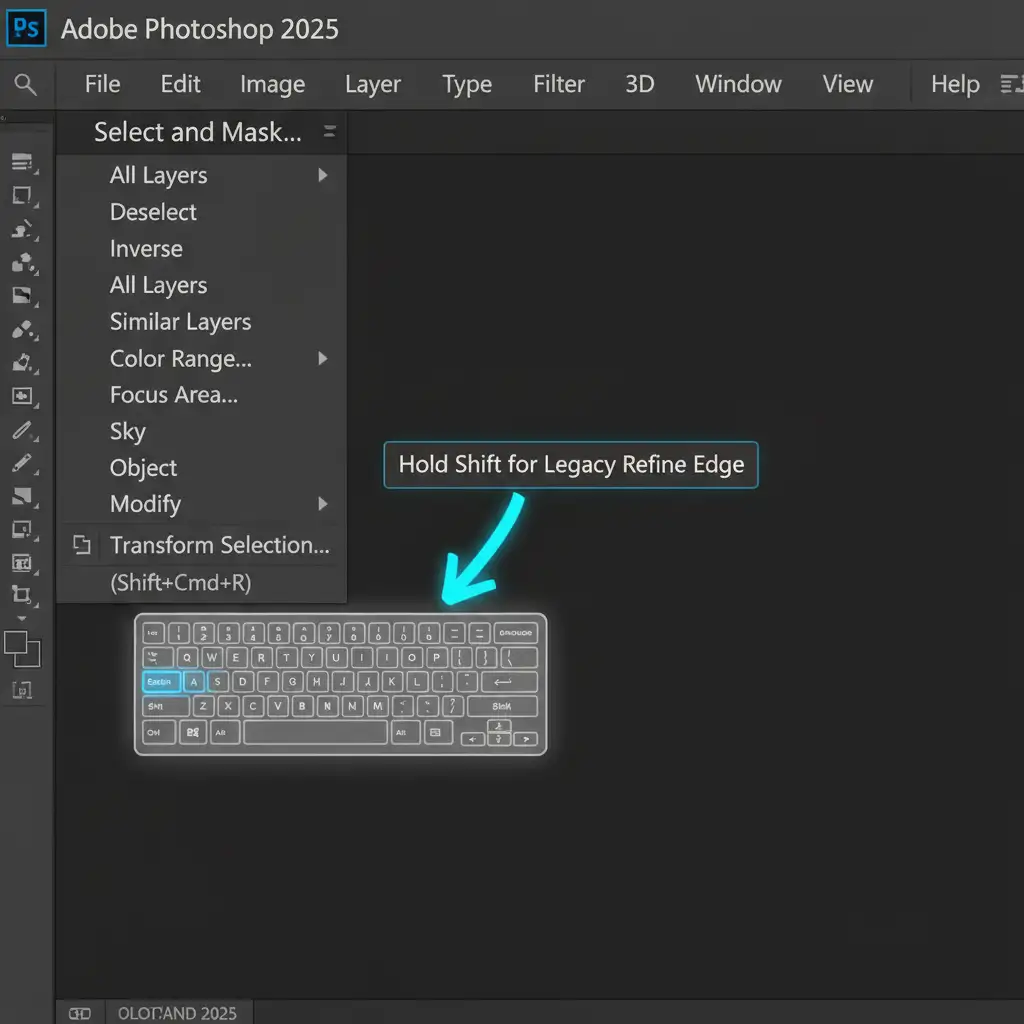
Task: Click the Photoshop Ps logo icon
Action: coord(24,27)
